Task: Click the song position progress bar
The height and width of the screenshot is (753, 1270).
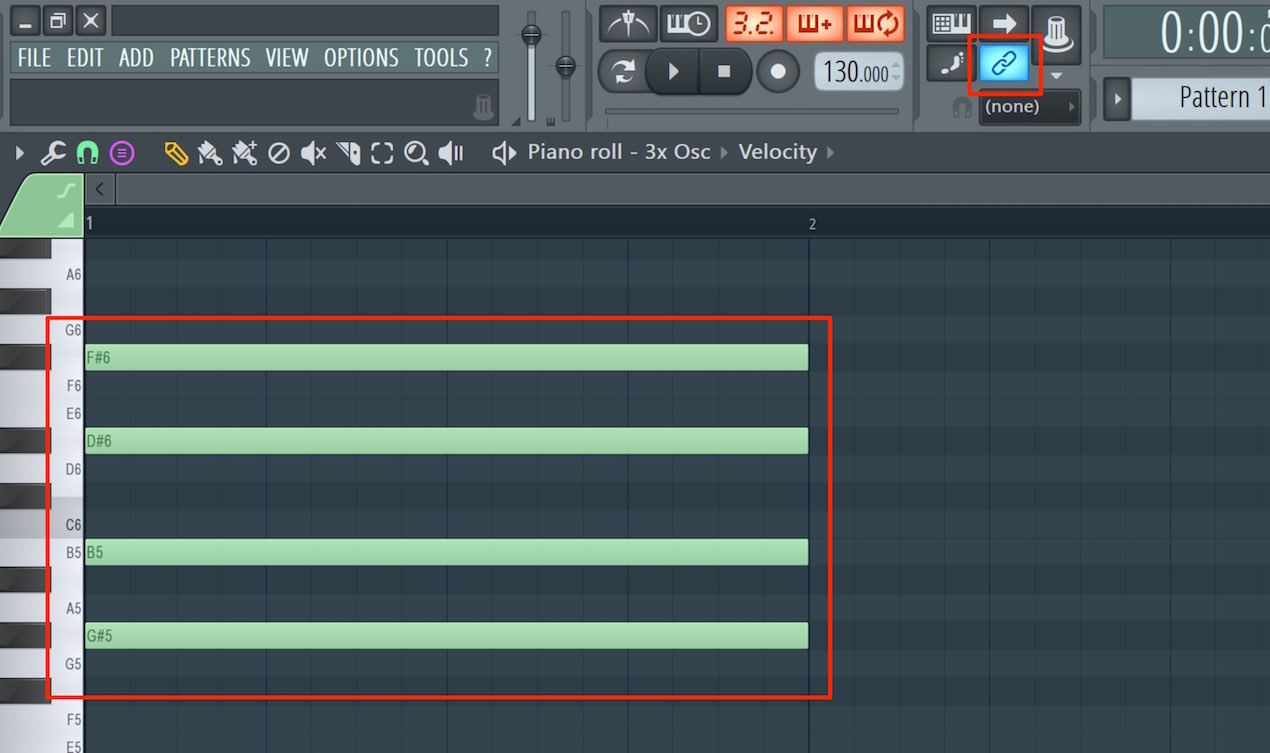Action: tap(752, 111)
